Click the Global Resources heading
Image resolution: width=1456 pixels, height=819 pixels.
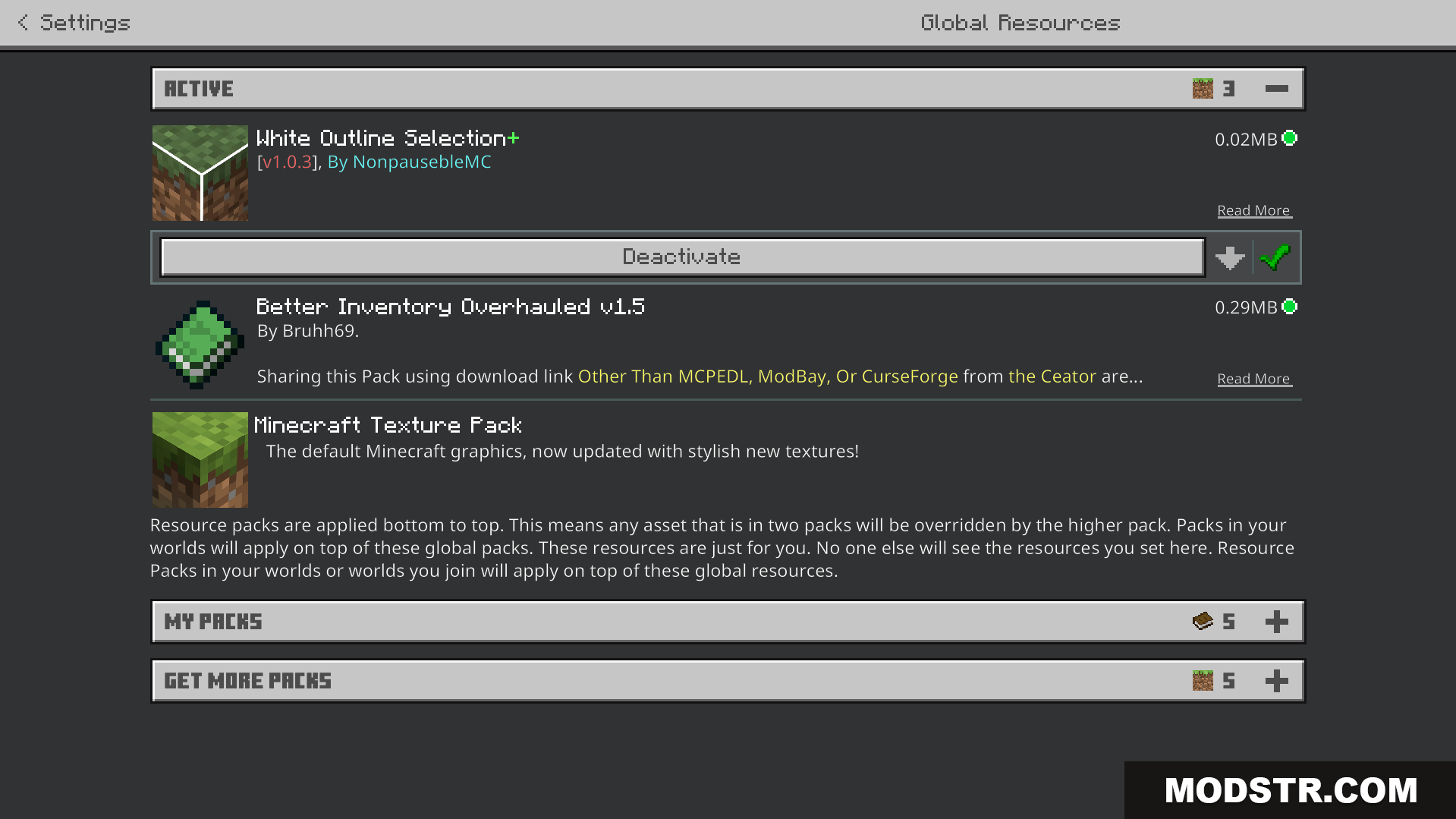click(x=1020, y=23)
